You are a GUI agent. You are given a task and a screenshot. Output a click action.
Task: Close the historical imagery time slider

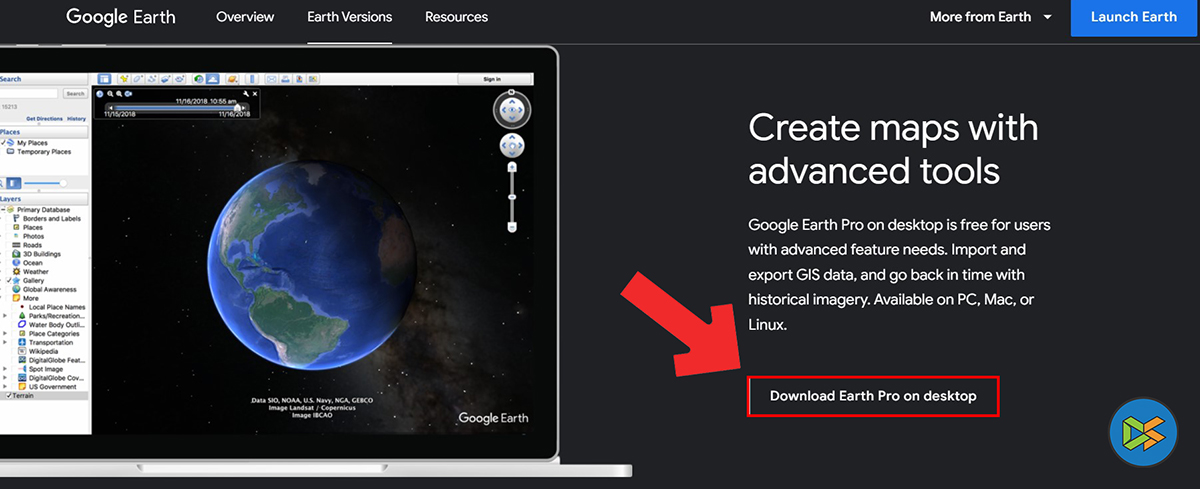pyautogui.click(x=255, y=94)
